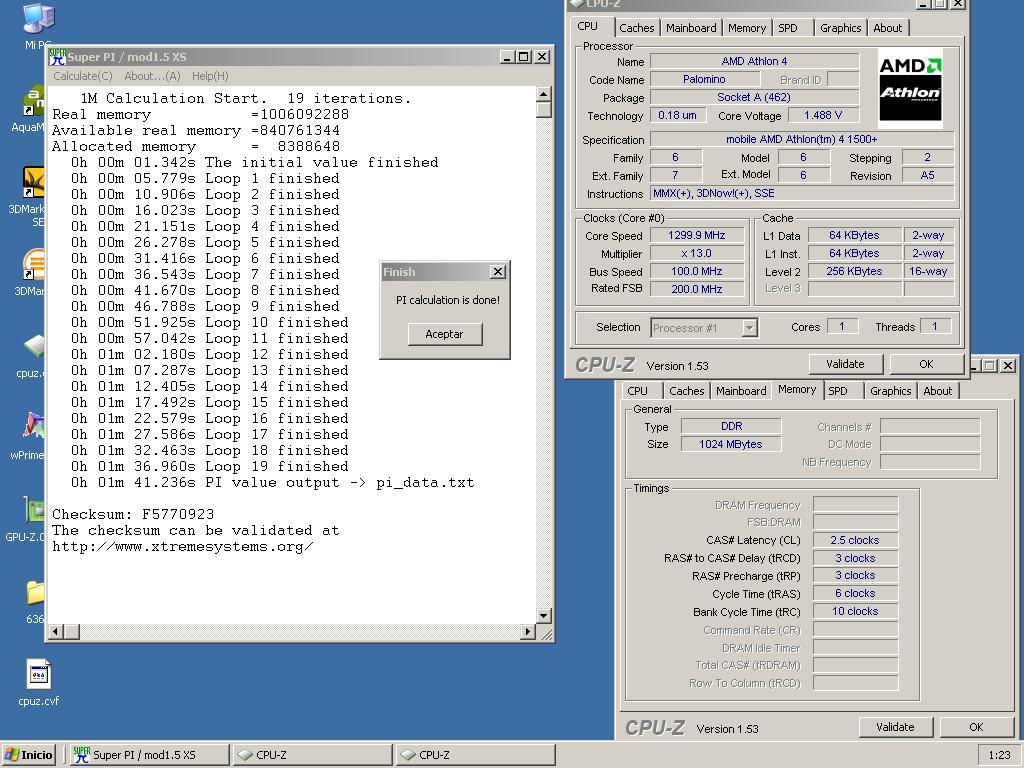Click the memory Type DDR field
The height and width of the screenshot is (768, 1024).
tap(731, 426)
